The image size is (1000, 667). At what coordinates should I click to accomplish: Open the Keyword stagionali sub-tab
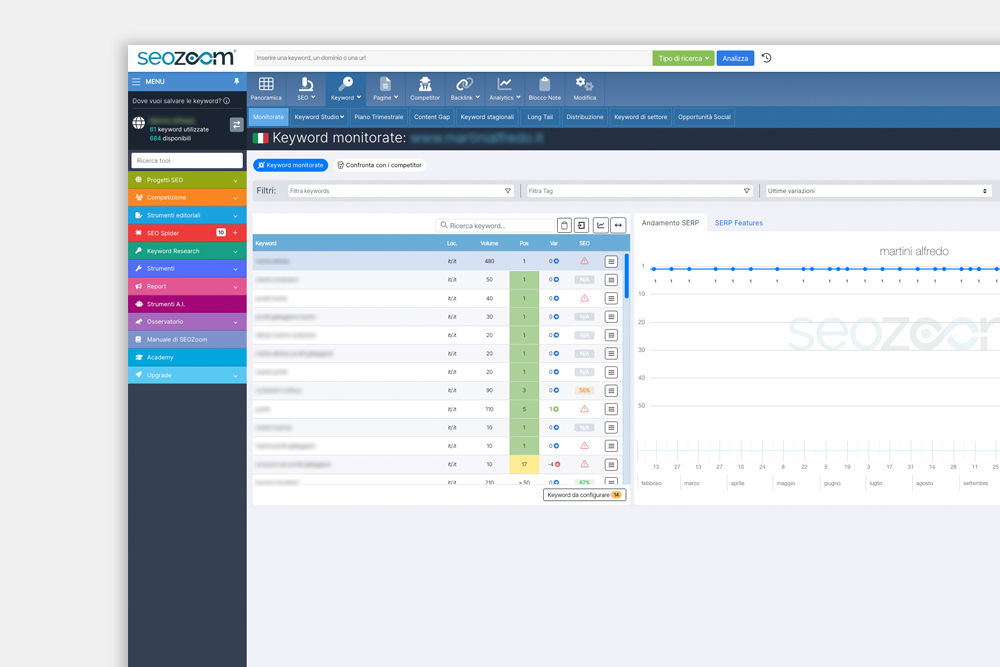coord(487,117)
